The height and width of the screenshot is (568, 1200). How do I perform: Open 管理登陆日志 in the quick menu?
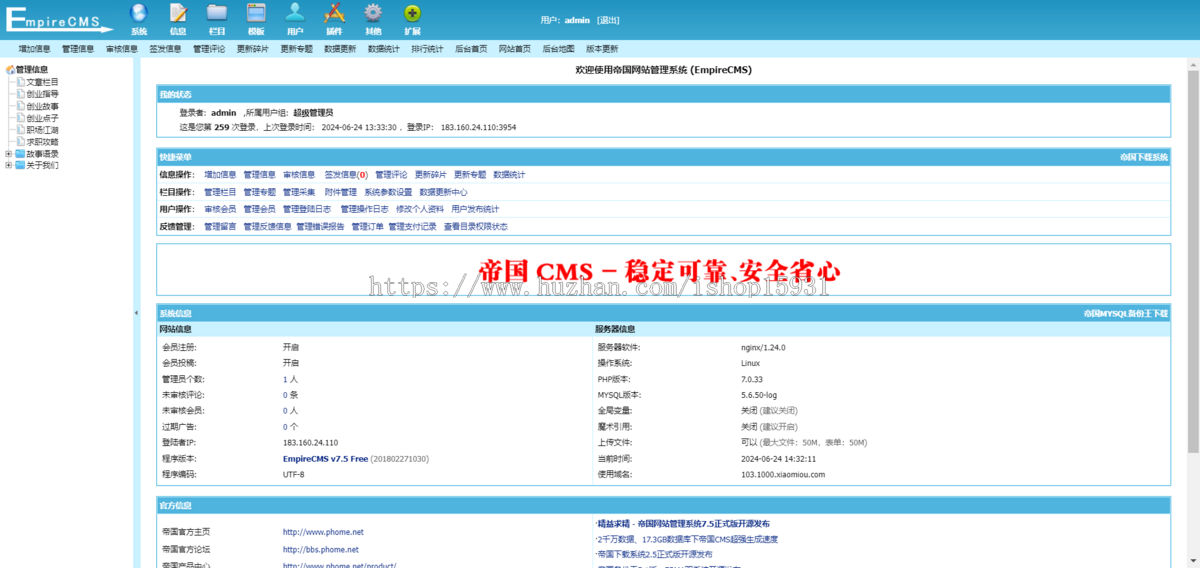point(307,209)
